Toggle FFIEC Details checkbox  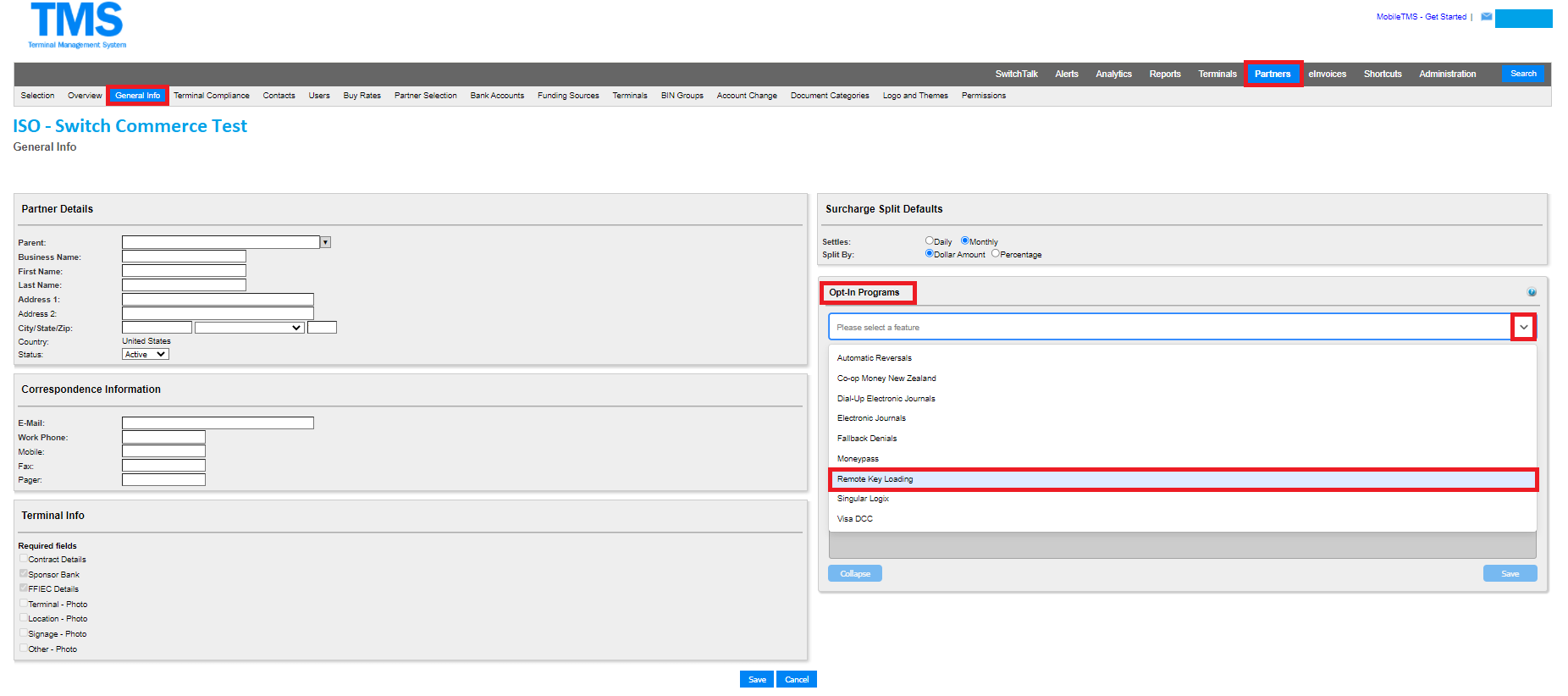(24, 588)
